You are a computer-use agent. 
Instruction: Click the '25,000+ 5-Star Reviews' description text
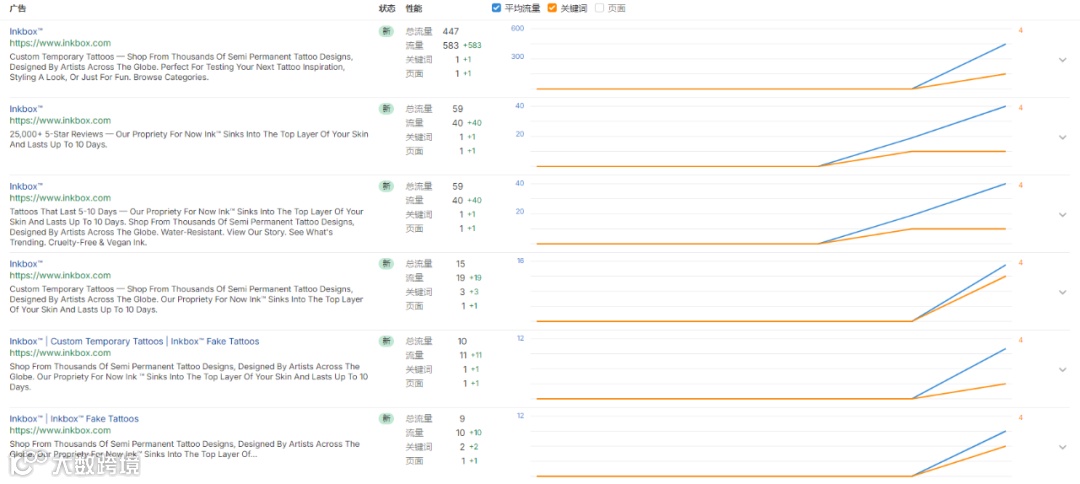(189, 140)
